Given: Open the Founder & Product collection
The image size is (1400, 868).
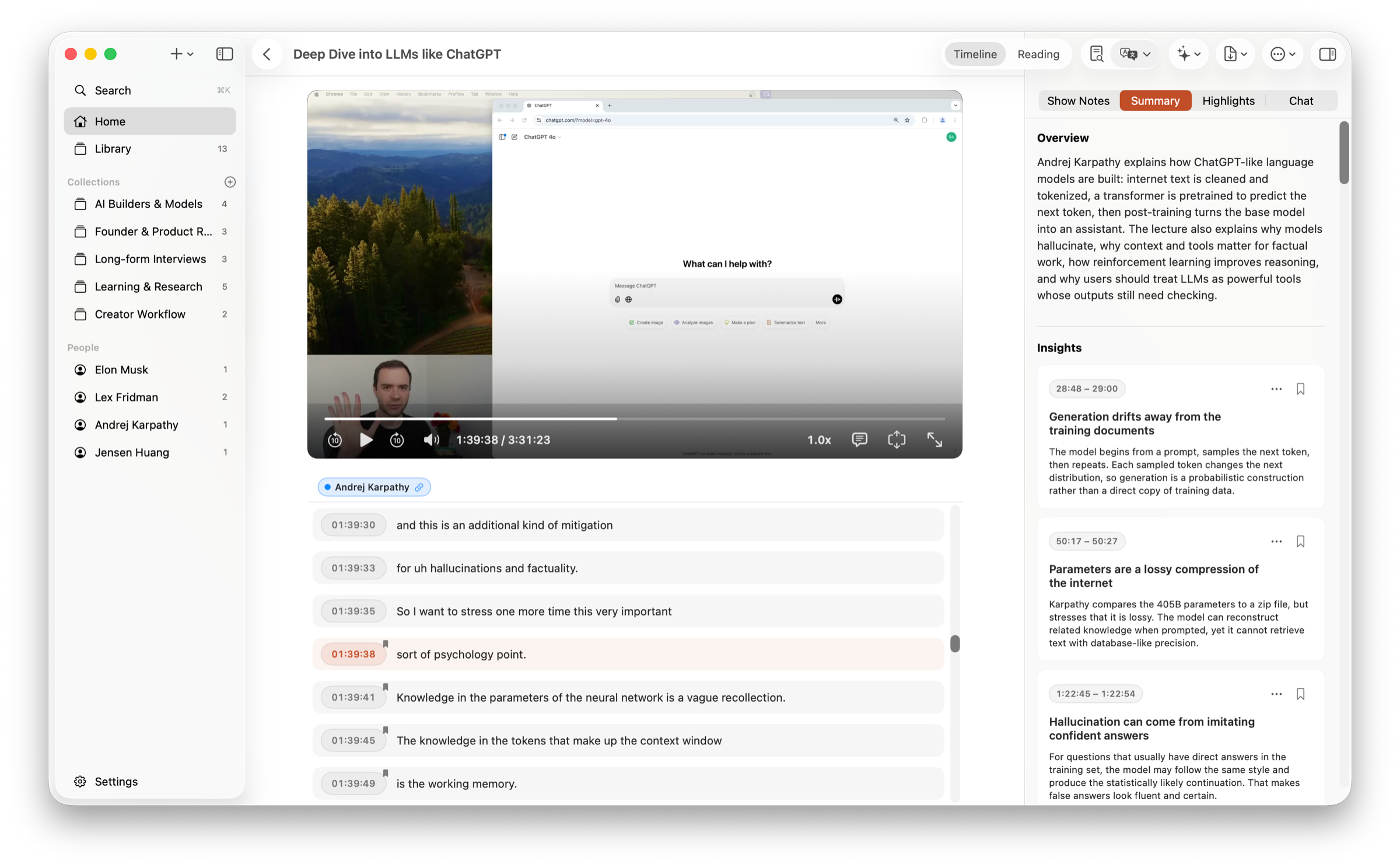Looking at the screenshot, I should tap(150, 232).
